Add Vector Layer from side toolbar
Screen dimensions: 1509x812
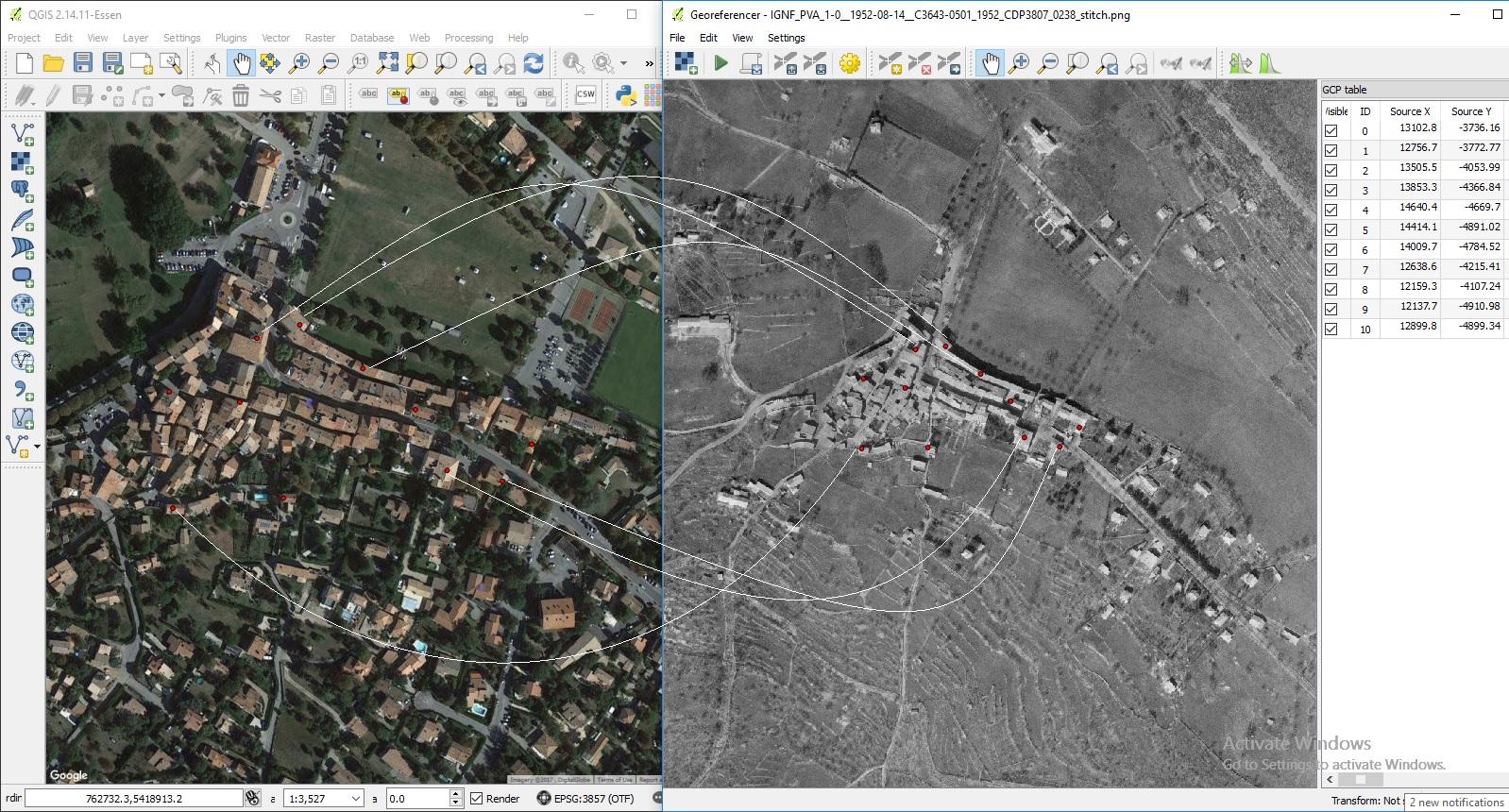22,134
